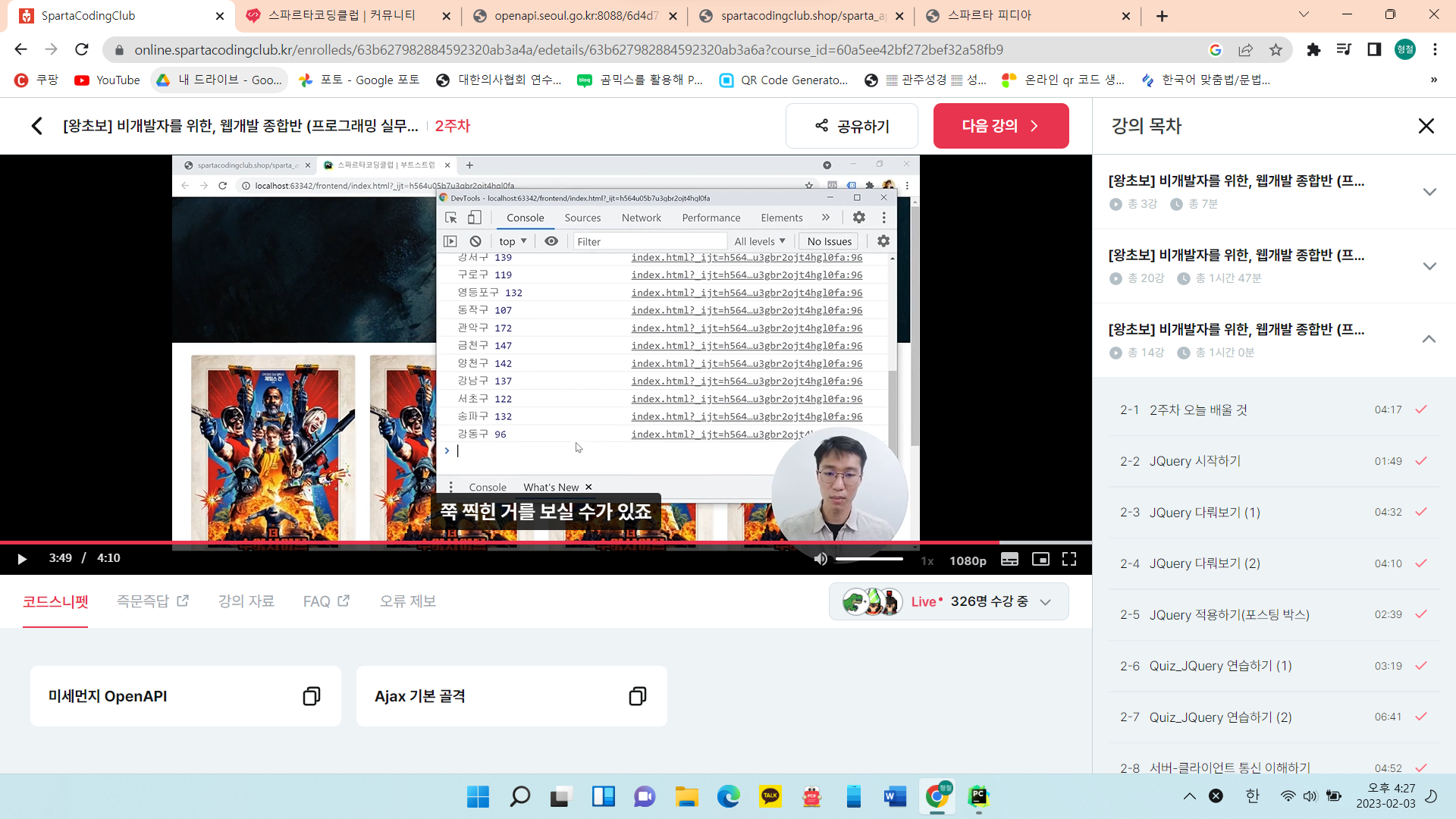Click the share page icon in address bar
1456x819 pixels.
1245,49
